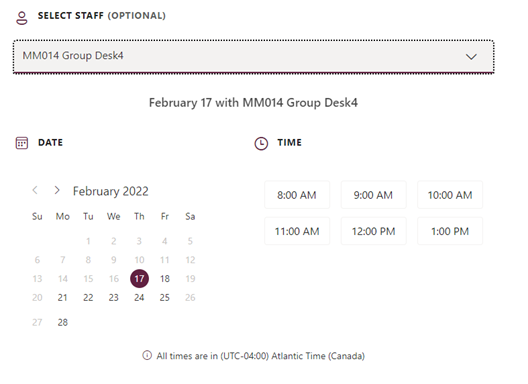Pick the 11:00 AM time slot
This screenshot has width=528, height=384.
(297, 231)
